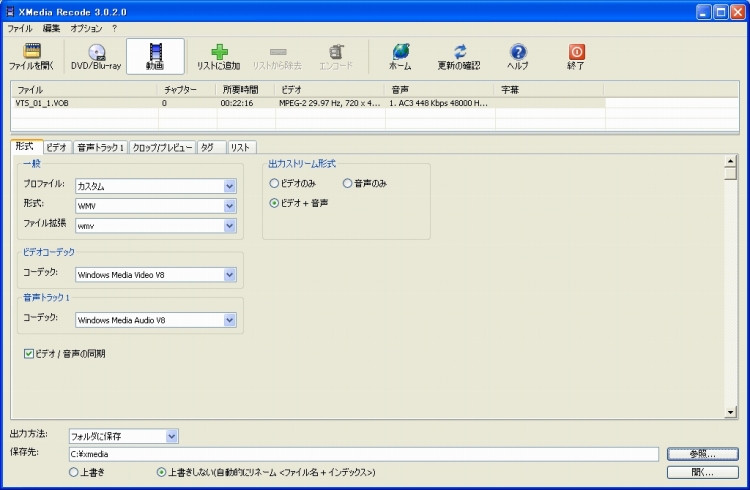
Task: Click the 所要時間 column header
Action: [245, 89]
